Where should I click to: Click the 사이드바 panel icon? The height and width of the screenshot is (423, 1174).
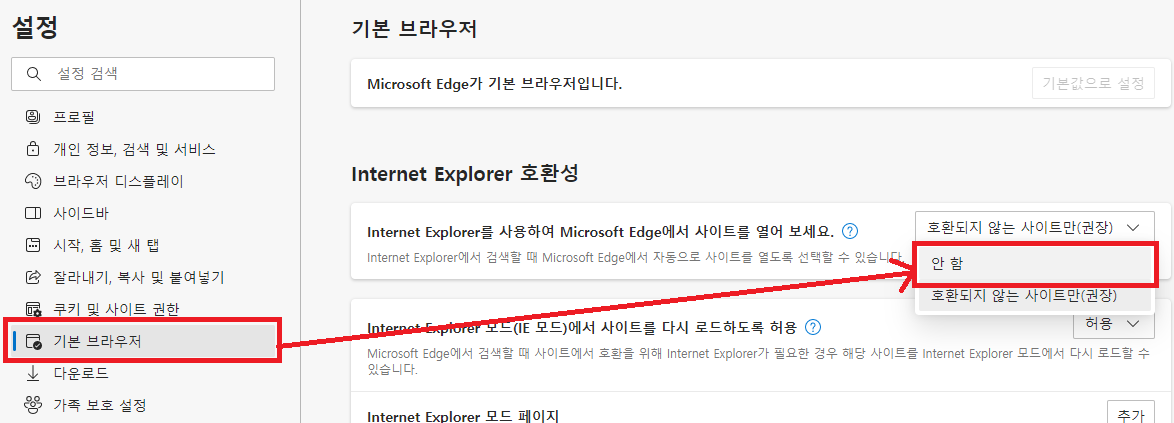tap(33, 213)
